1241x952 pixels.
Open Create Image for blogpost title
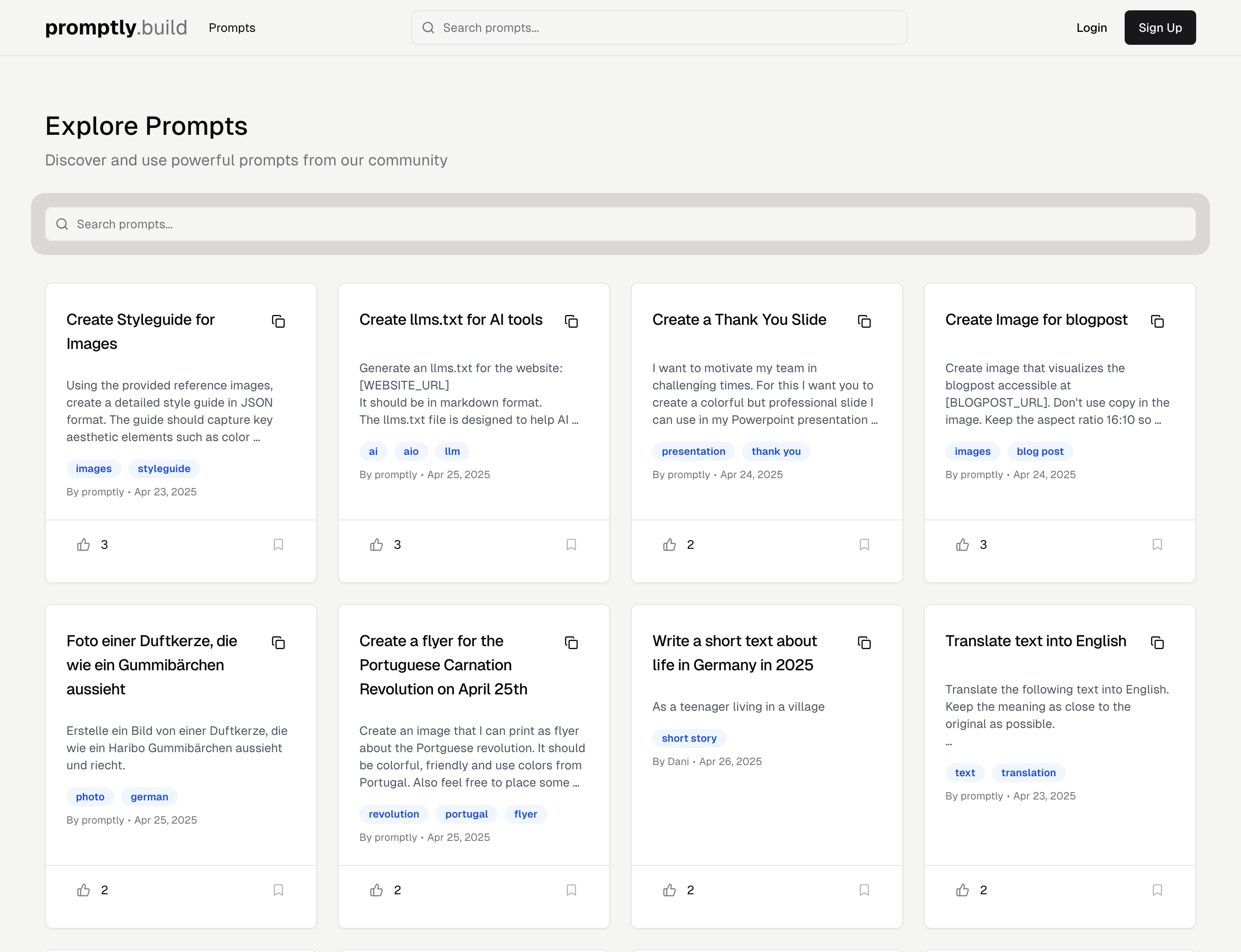1036,320
